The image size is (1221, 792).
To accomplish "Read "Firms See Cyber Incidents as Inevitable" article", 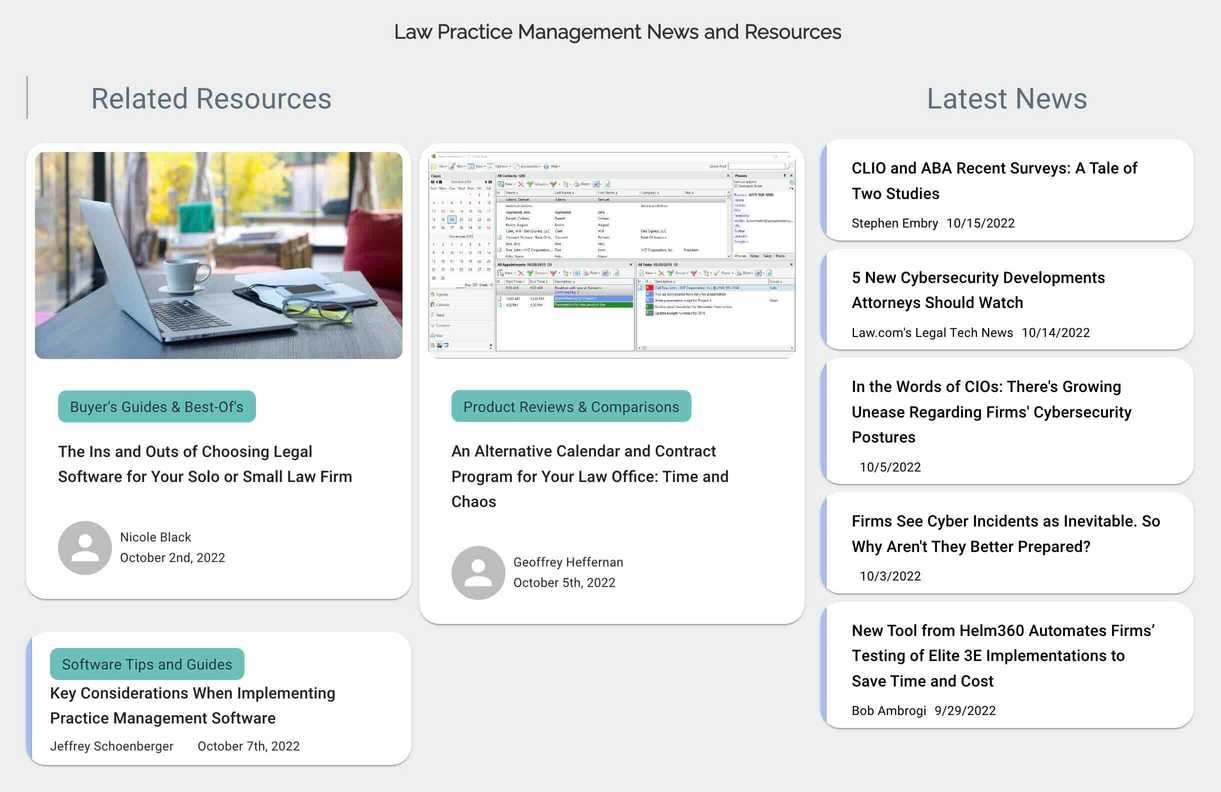I will pyautogui.click(x=1005, y=533).
